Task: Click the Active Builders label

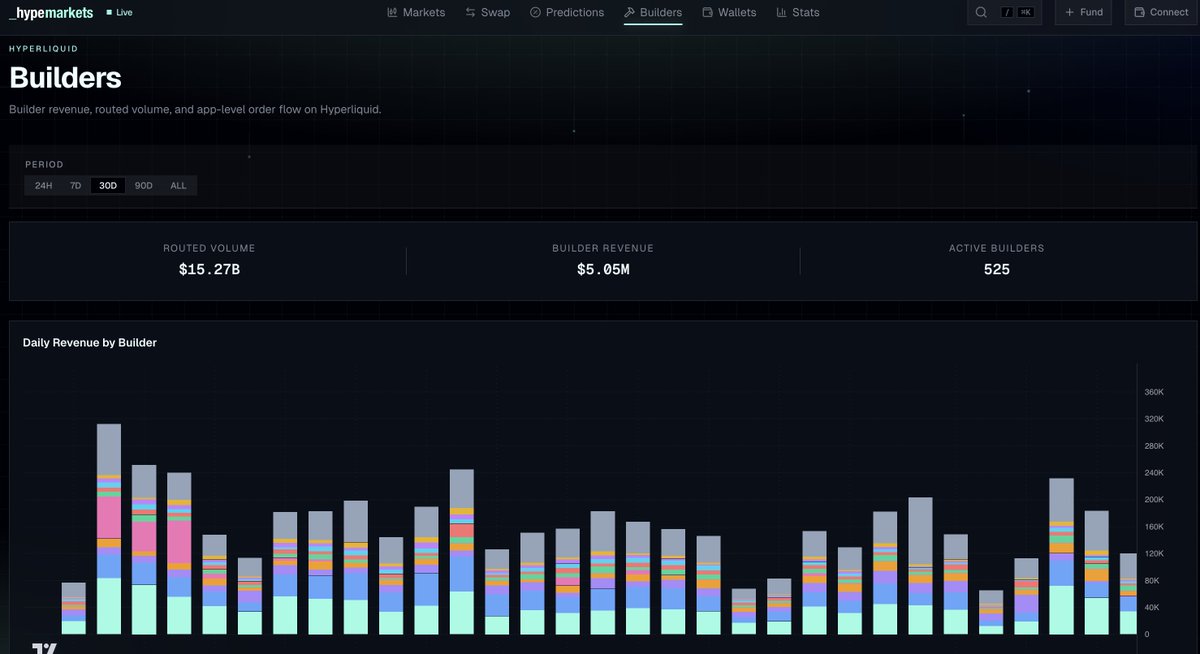Action: [x=996, y=248]
